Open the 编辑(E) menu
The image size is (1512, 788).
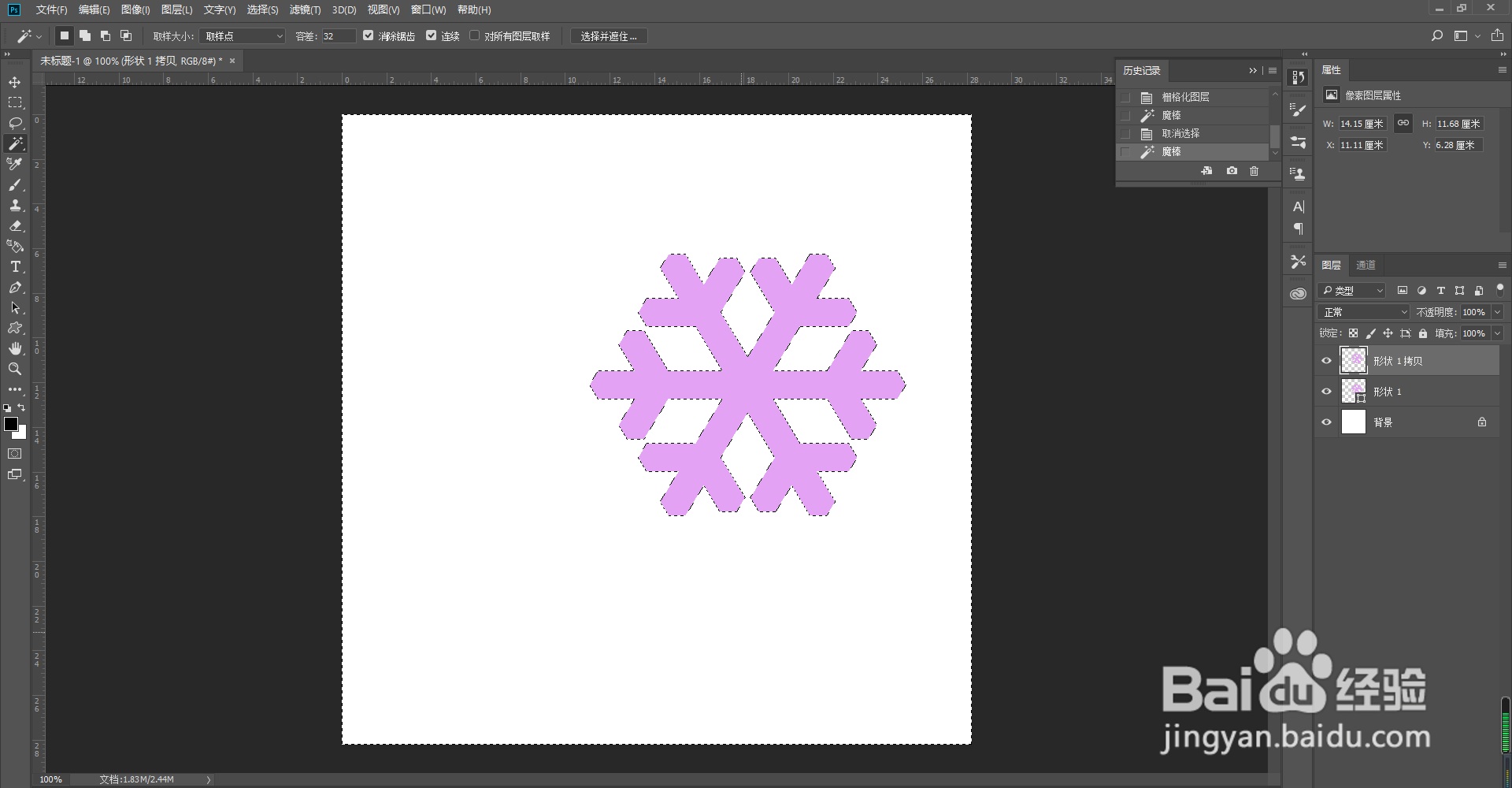(94, 10)
